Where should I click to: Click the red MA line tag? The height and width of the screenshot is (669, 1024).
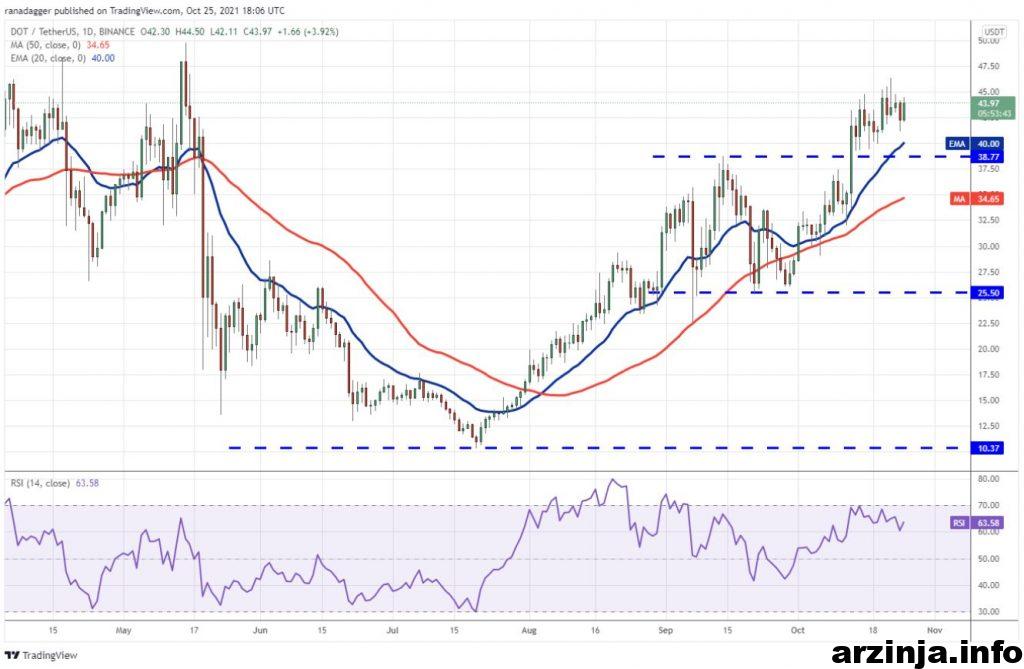coord(955,200)
